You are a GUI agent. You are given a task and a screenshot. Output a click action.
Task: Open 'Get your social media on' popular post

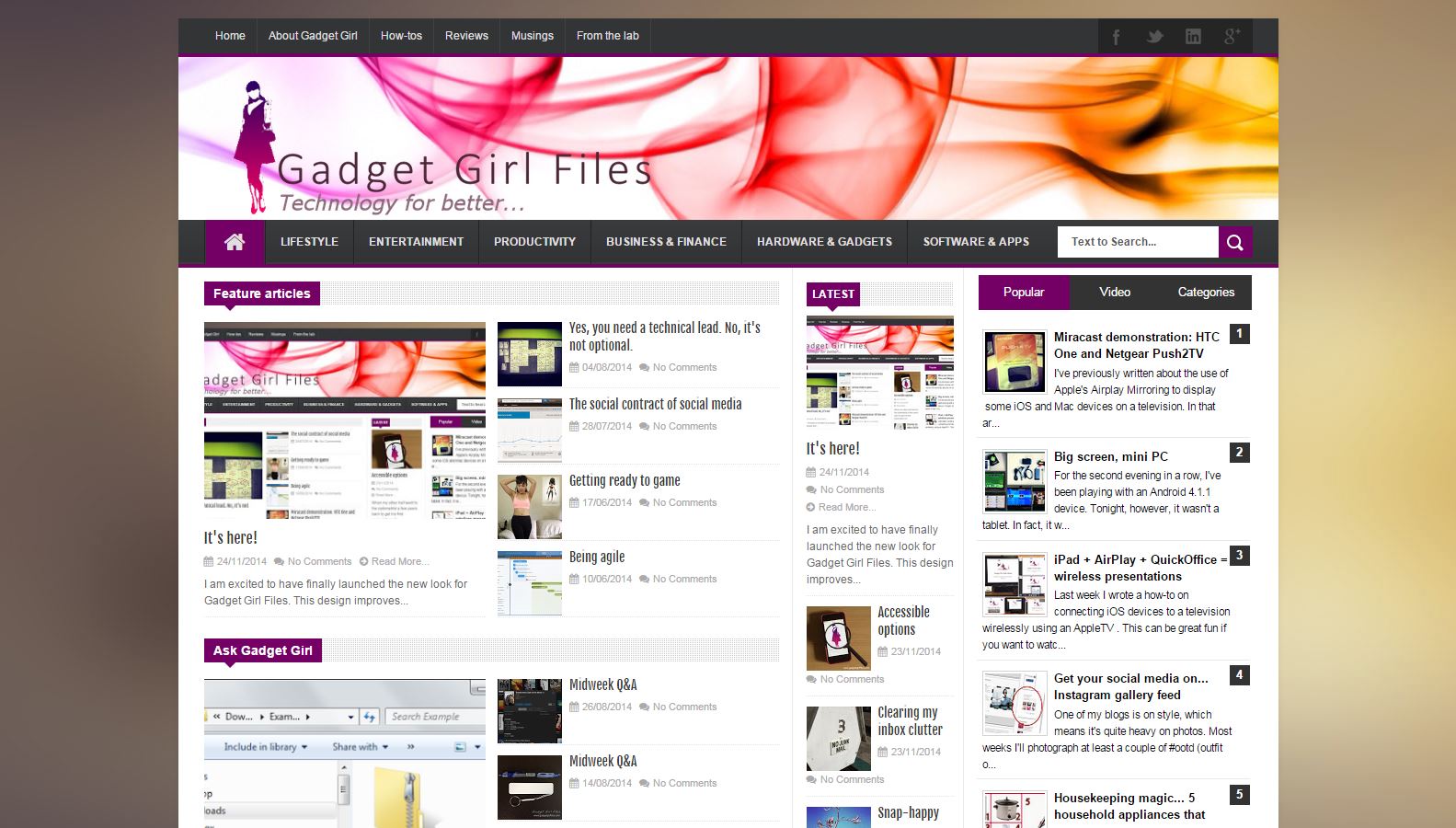(x=1131, y=686)
